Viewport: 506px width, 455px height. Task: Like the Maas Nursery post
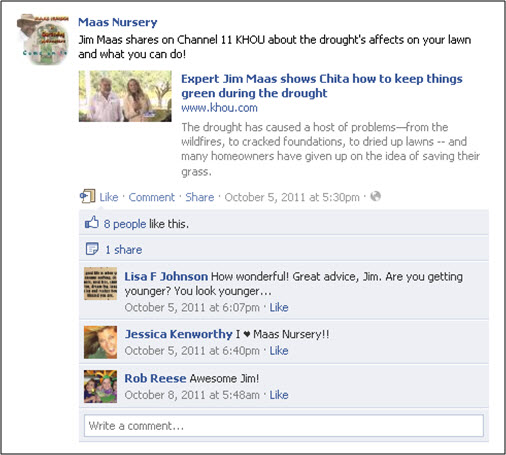109,197
